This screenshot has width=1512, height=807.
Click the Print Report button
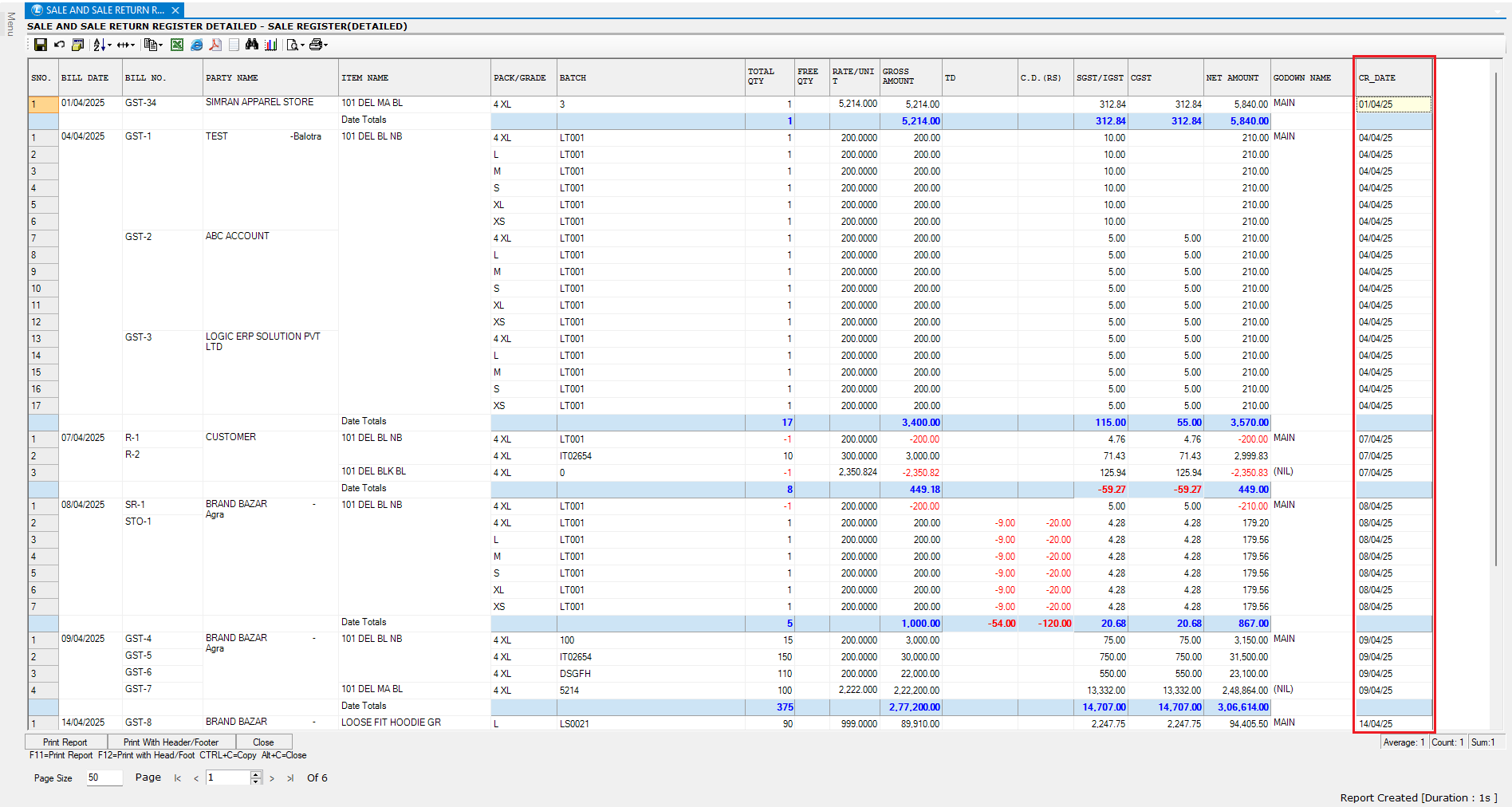point(65,742)
